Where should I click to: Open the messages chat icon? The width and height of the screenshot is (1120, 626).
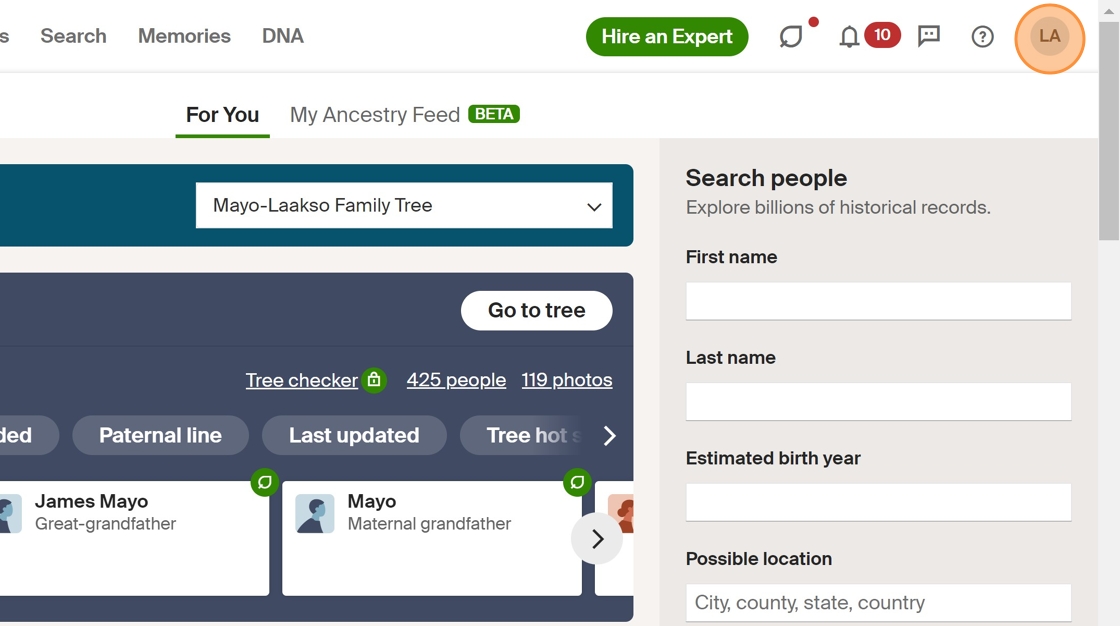(x=929, y=37)
